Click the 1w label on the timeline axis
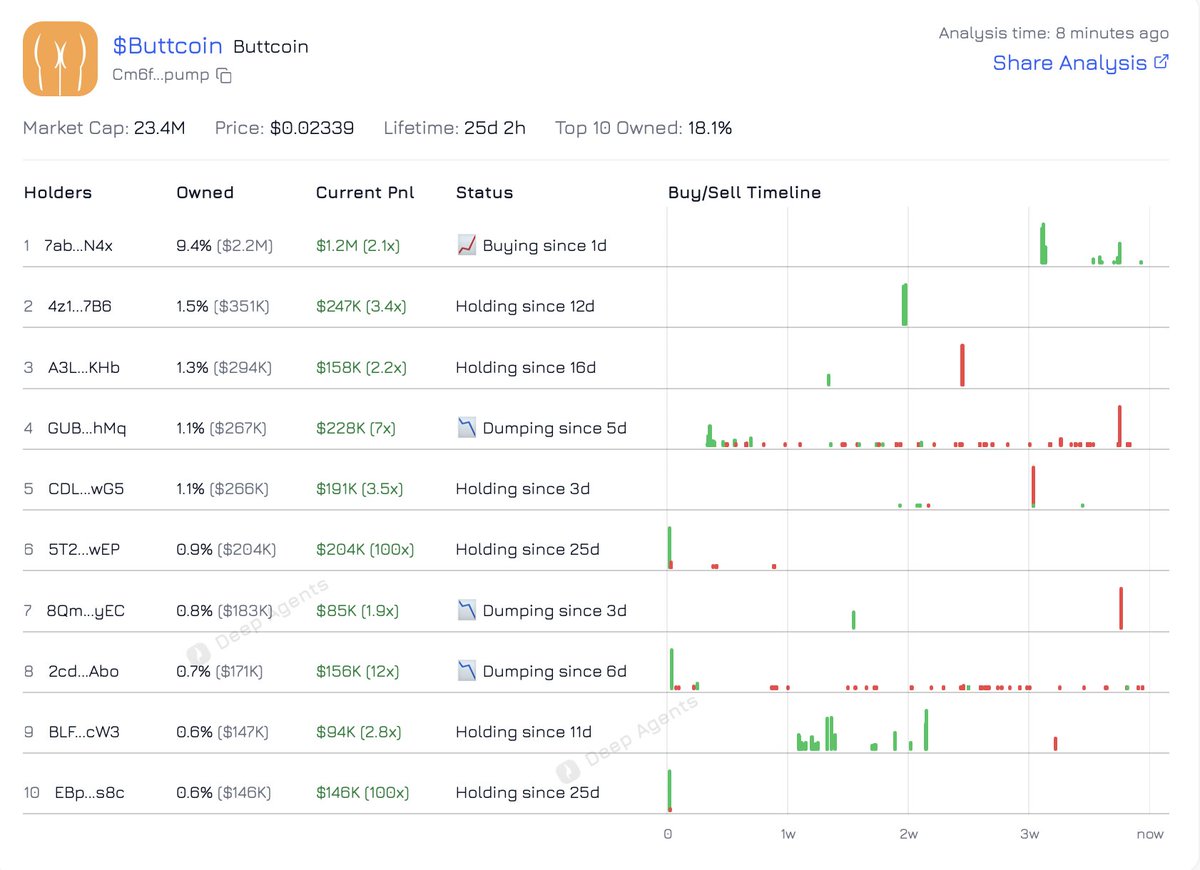Viewport: 1200px width, 870px height. click(788, 834)
